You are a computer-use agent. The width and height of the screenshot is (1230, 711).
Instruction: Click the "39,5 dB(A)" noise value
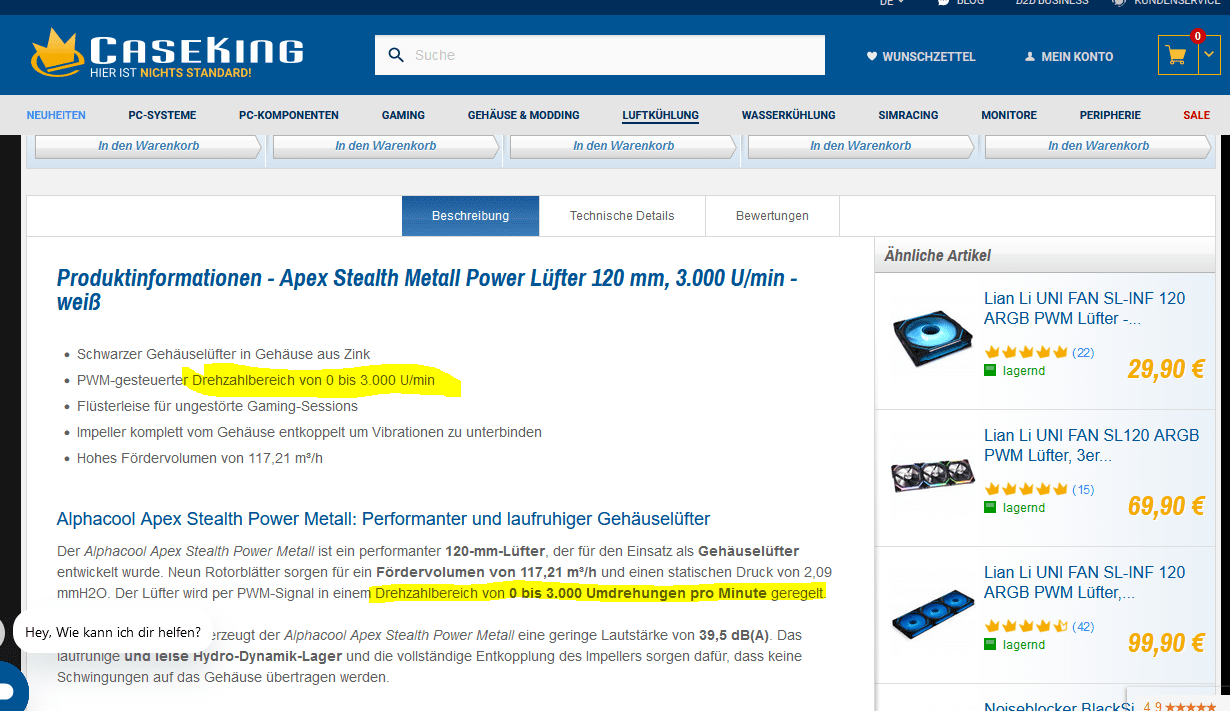[x=736, y=635]
